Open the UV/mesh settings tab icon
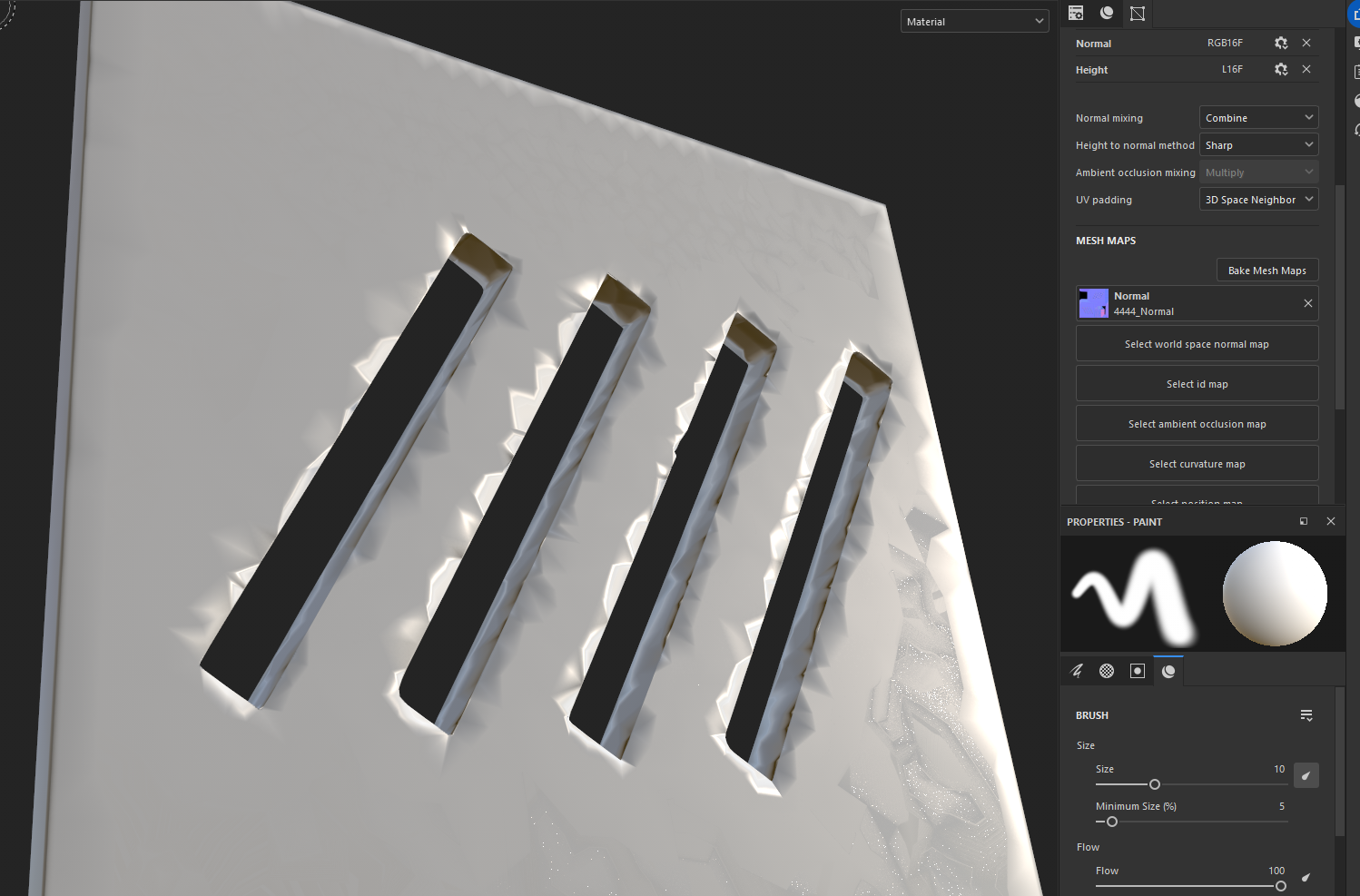The image size is (1360, 896). click(1138, 13)
